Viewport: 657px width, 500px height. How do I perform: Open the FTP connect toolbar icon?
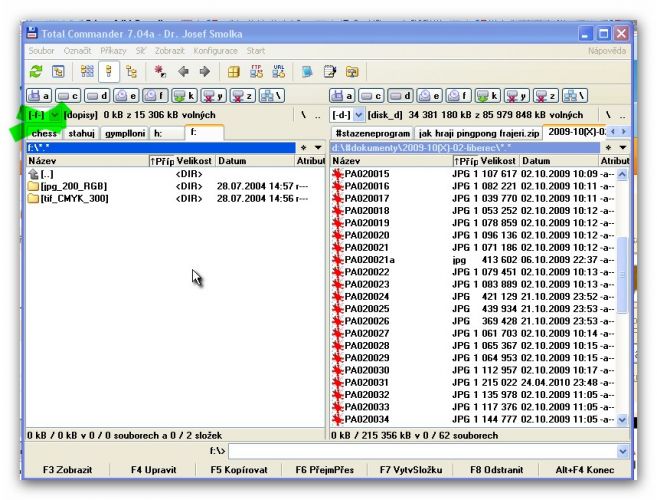tap(256, 72)
